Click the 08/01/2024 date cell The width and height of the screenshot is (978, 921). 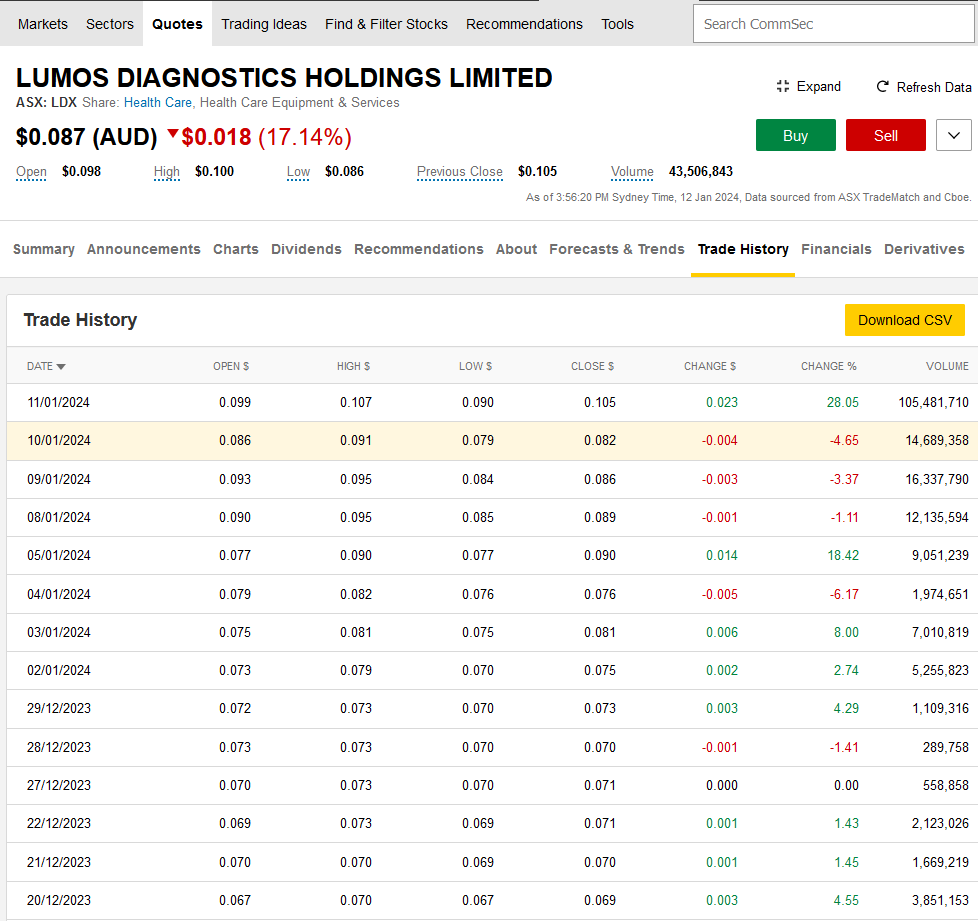pyautogui.click(x=59, y=518)
